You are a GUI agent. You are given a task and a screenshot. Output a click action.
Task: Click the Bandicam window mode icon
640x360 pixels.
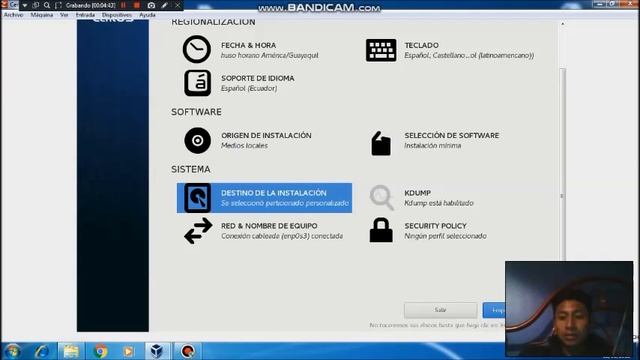point(36,5)
